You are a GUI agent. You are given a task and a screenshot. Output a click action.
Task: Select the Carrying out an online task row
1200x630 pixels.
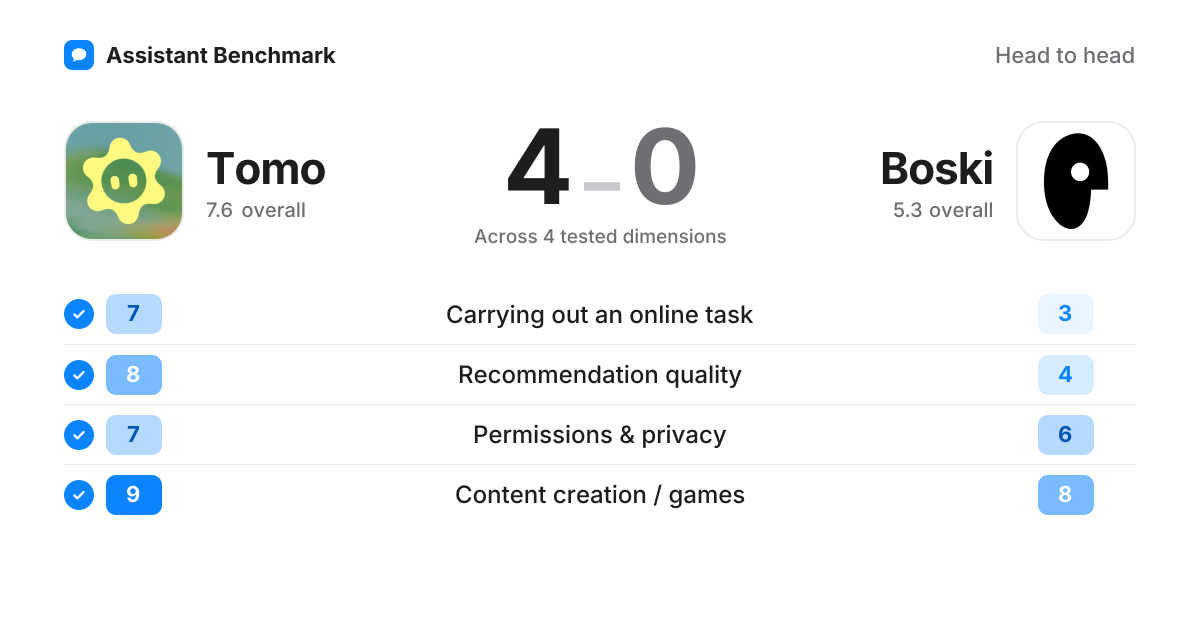[x=600, y=314]
